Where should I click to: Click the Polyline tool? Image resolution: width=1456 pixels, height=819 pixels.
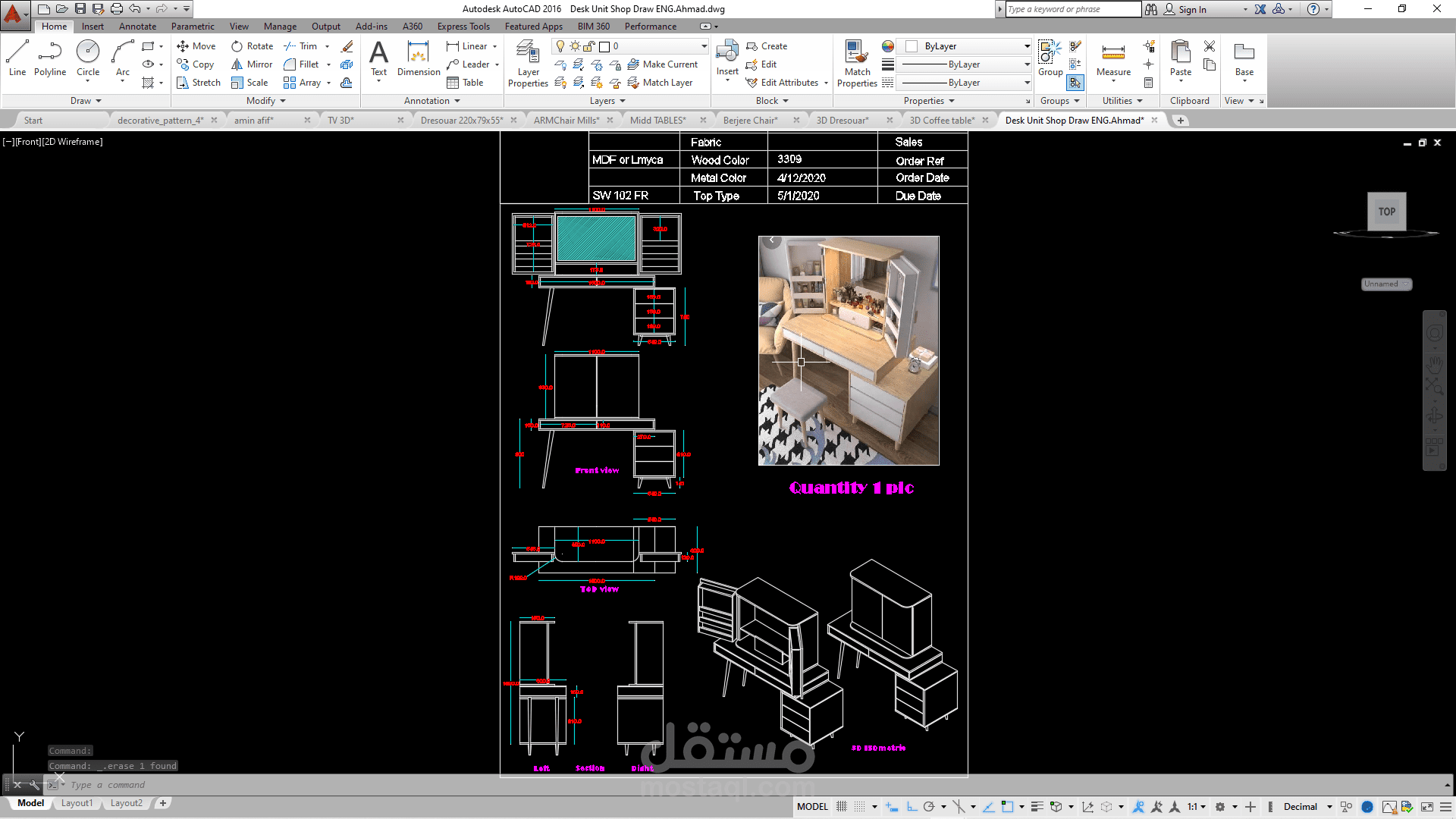(x=50, y=58)
